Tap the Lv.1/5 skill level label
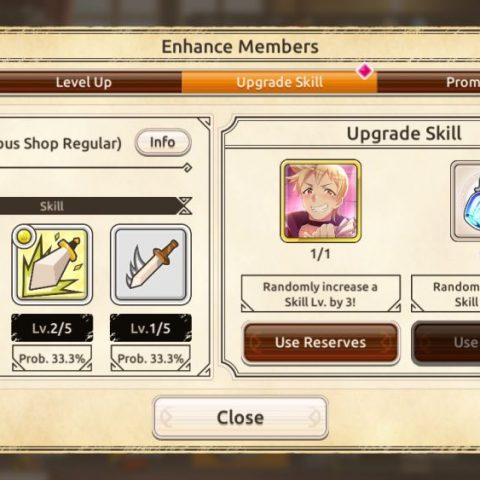Viewport: 480px width, 480px height. tap(151, 328)
